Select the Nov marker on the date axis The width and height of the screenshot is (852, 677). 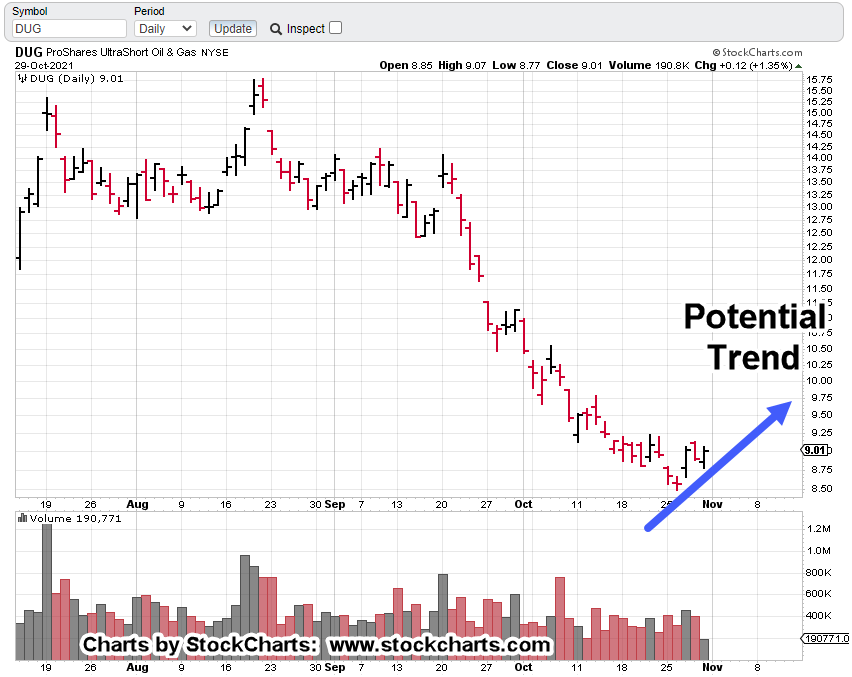coord(709,505)
